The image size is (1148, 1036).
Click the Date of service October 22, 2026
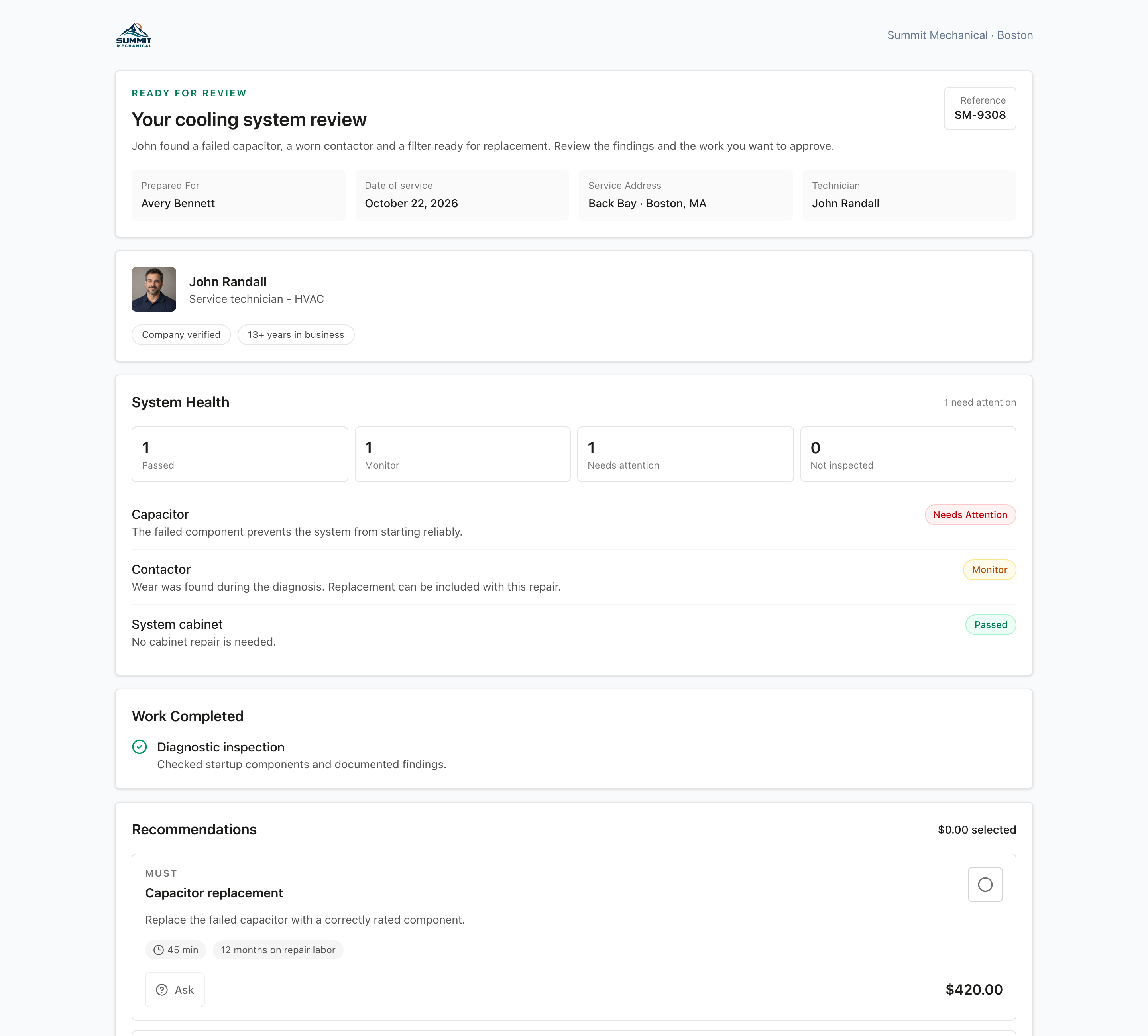[x=462, y=195]
